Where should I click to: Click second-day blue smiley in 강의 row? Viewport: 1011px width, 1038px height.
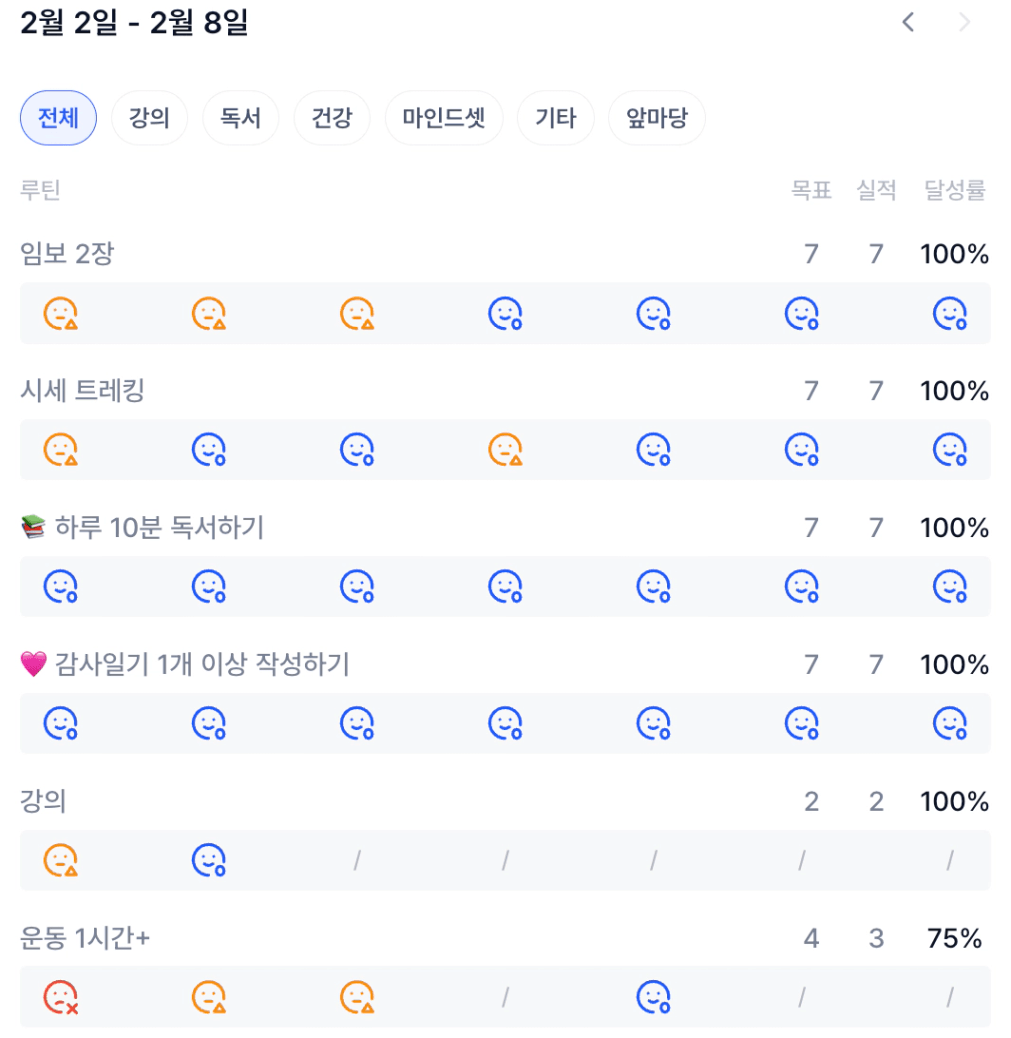click(209, 860)
